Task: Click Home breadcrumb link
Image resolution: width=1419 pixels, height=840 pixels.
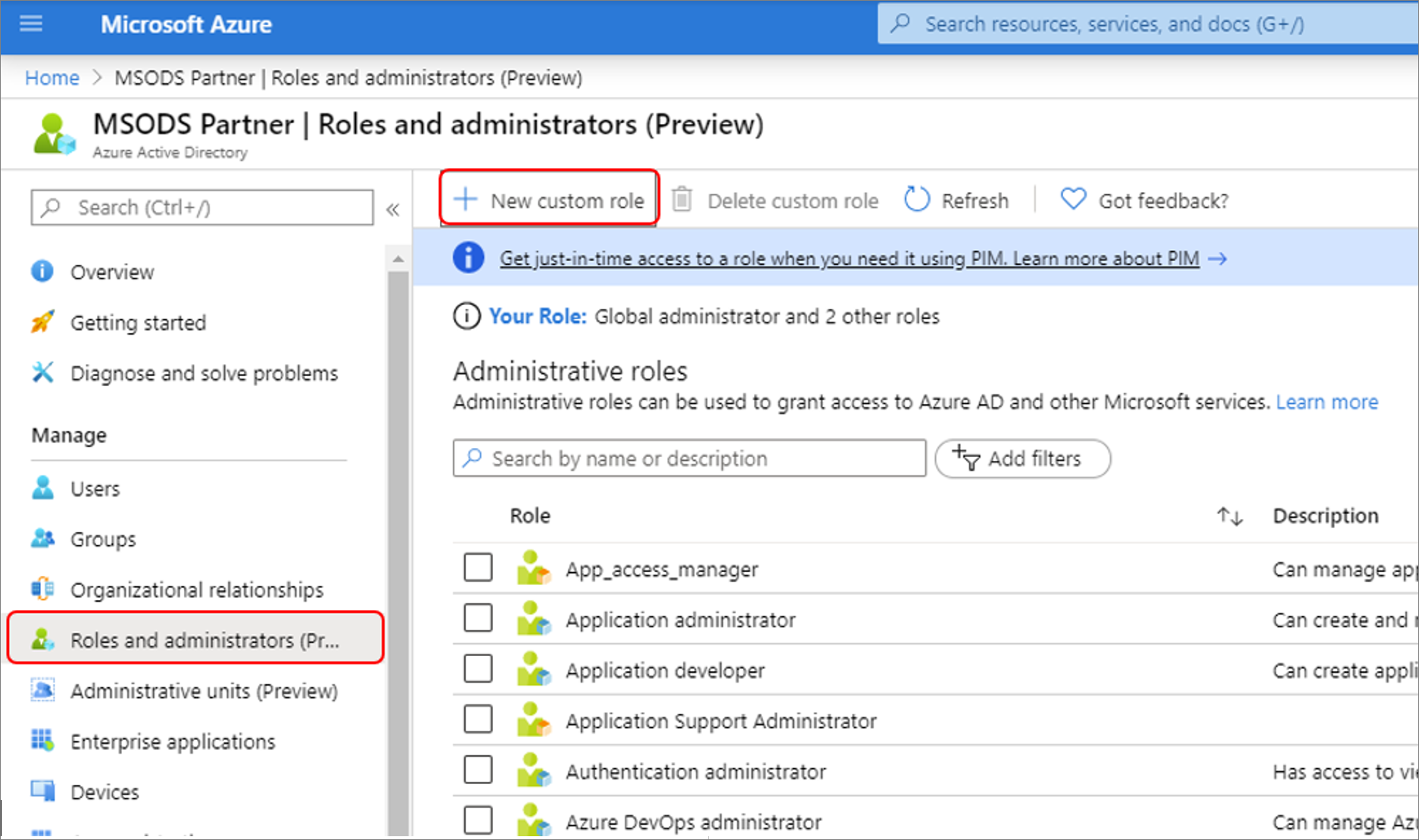Action: click(x=51, y=77)
